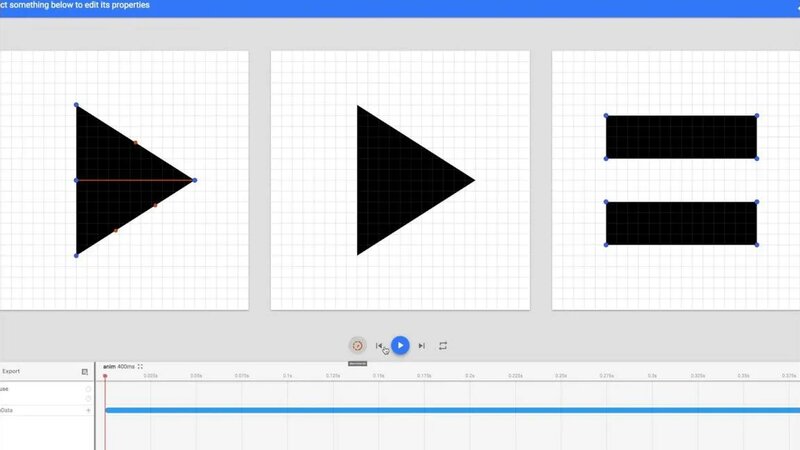Click the Export button
This screenshot has height=450, width=800.
11,371
